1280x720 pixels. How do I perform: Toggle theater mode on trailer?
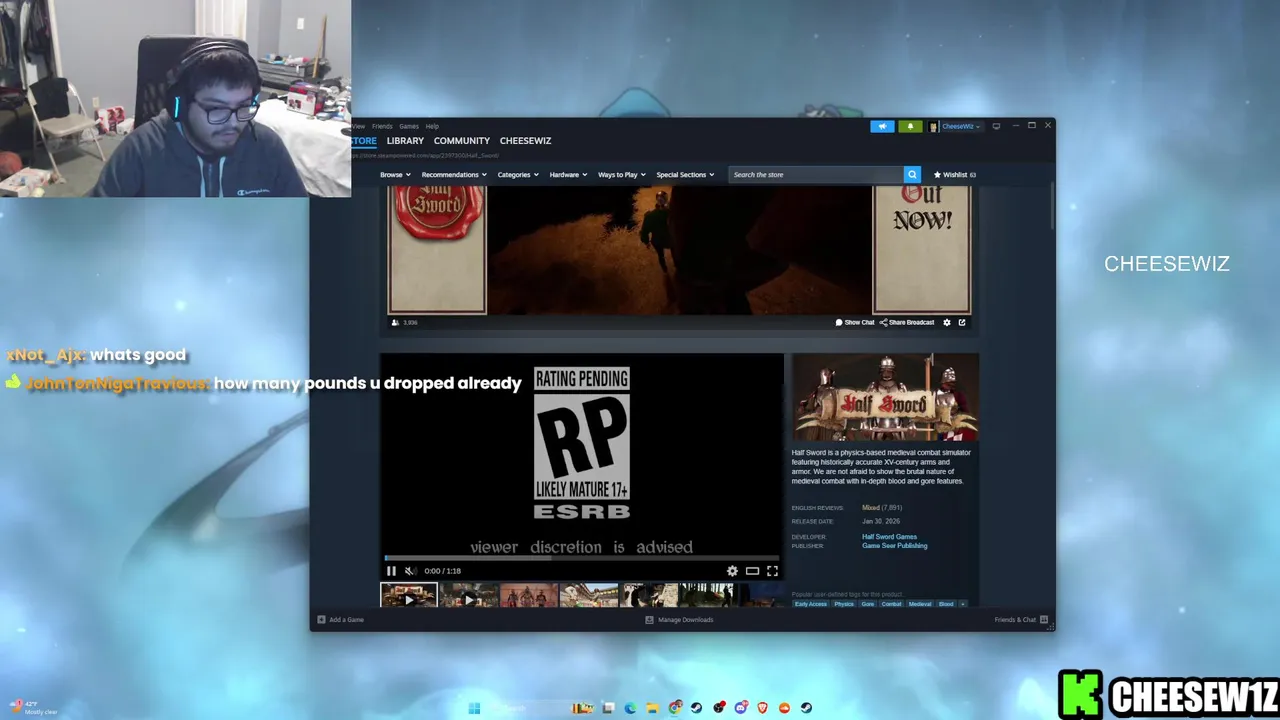click(x=752, y=571)
